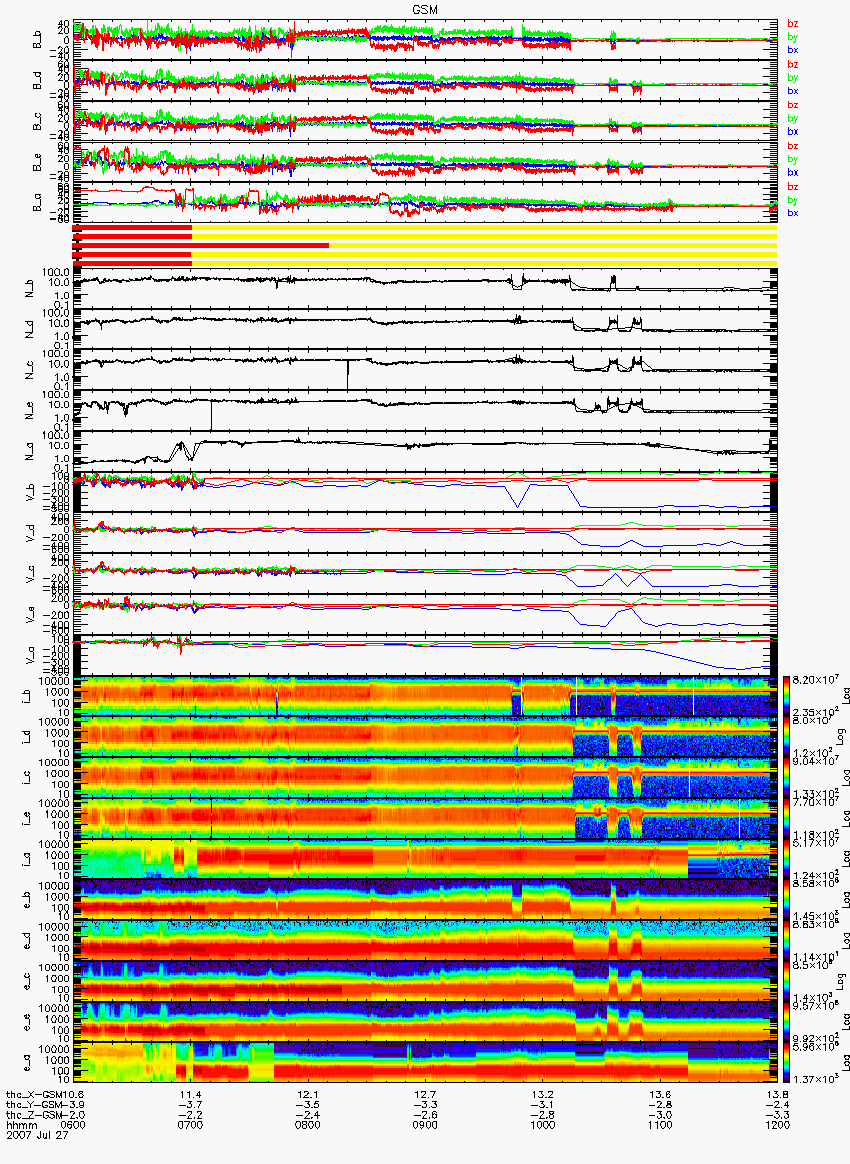Select the B_d panel axis label

pyautogui.click(x=38, y=81)
